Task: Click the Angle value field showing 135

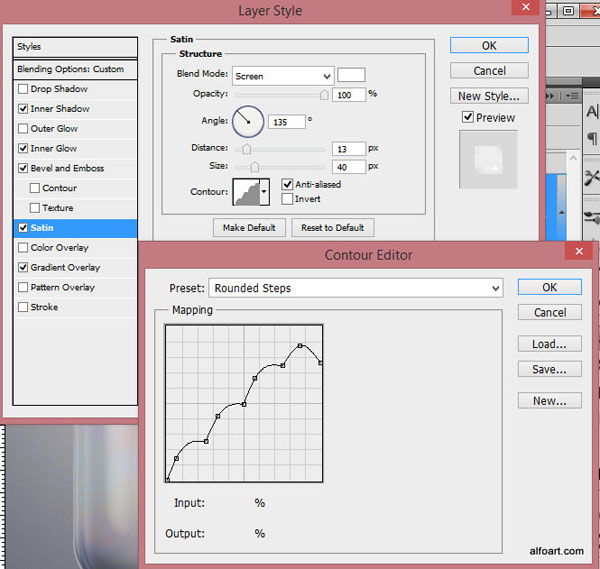Action: click(287, 122)
